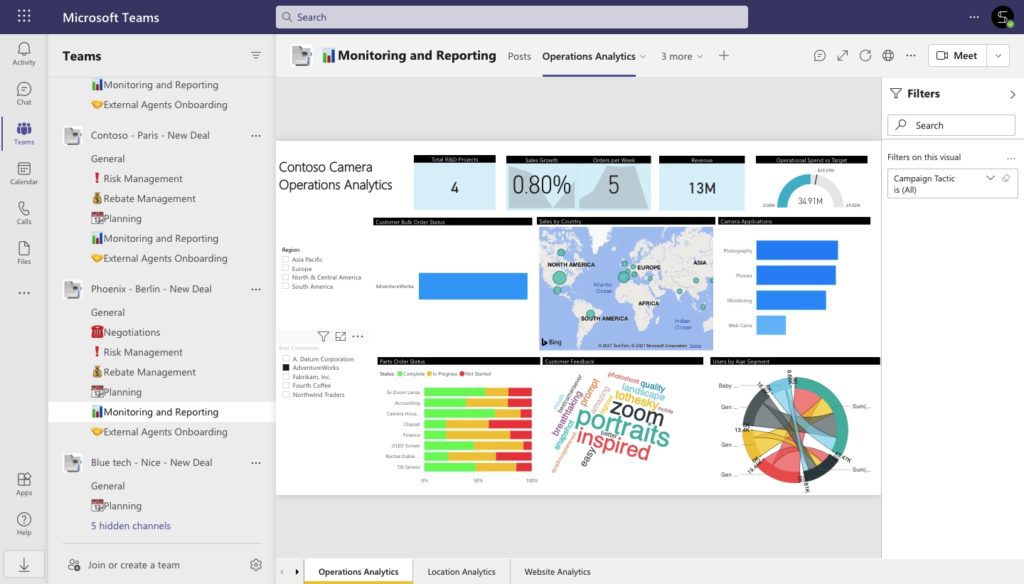Check the Asia Pacific region checkbox

click(285, 259)
